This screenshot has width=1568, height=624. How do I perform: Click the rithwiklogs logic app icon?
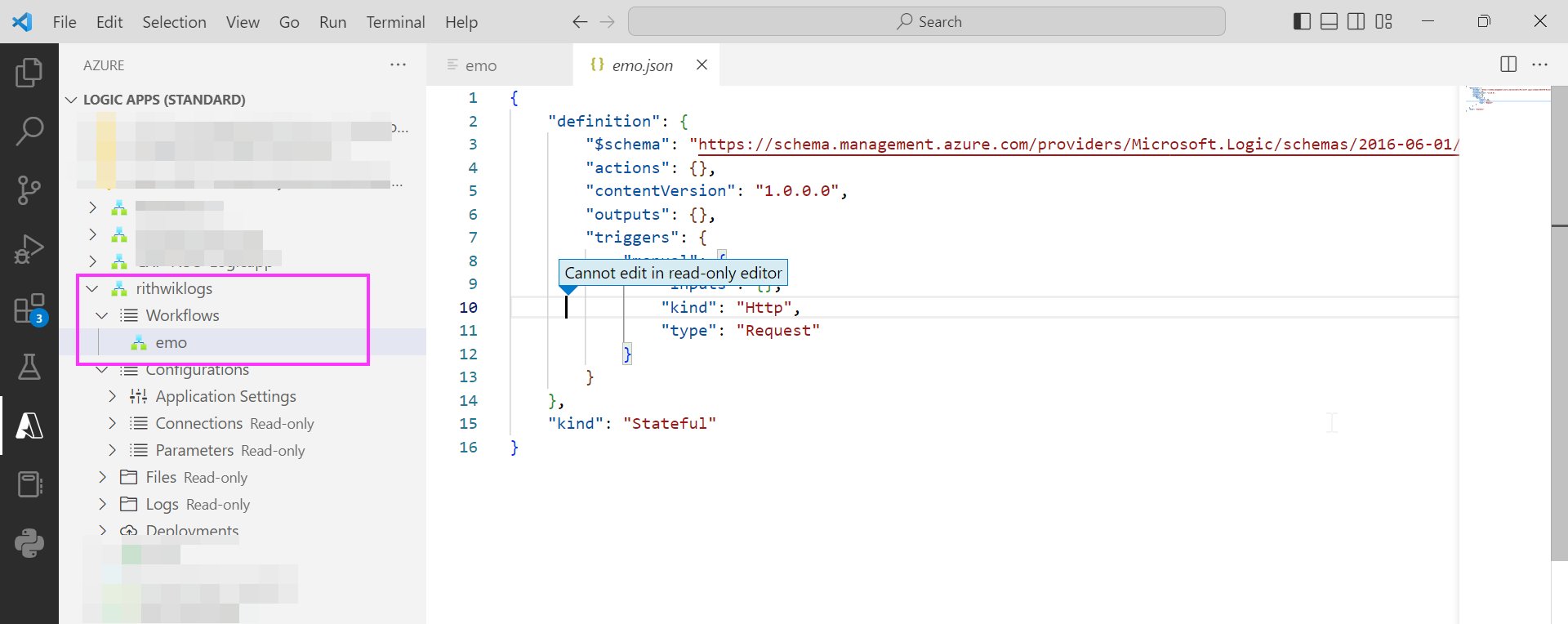click(x=119, y=288)
